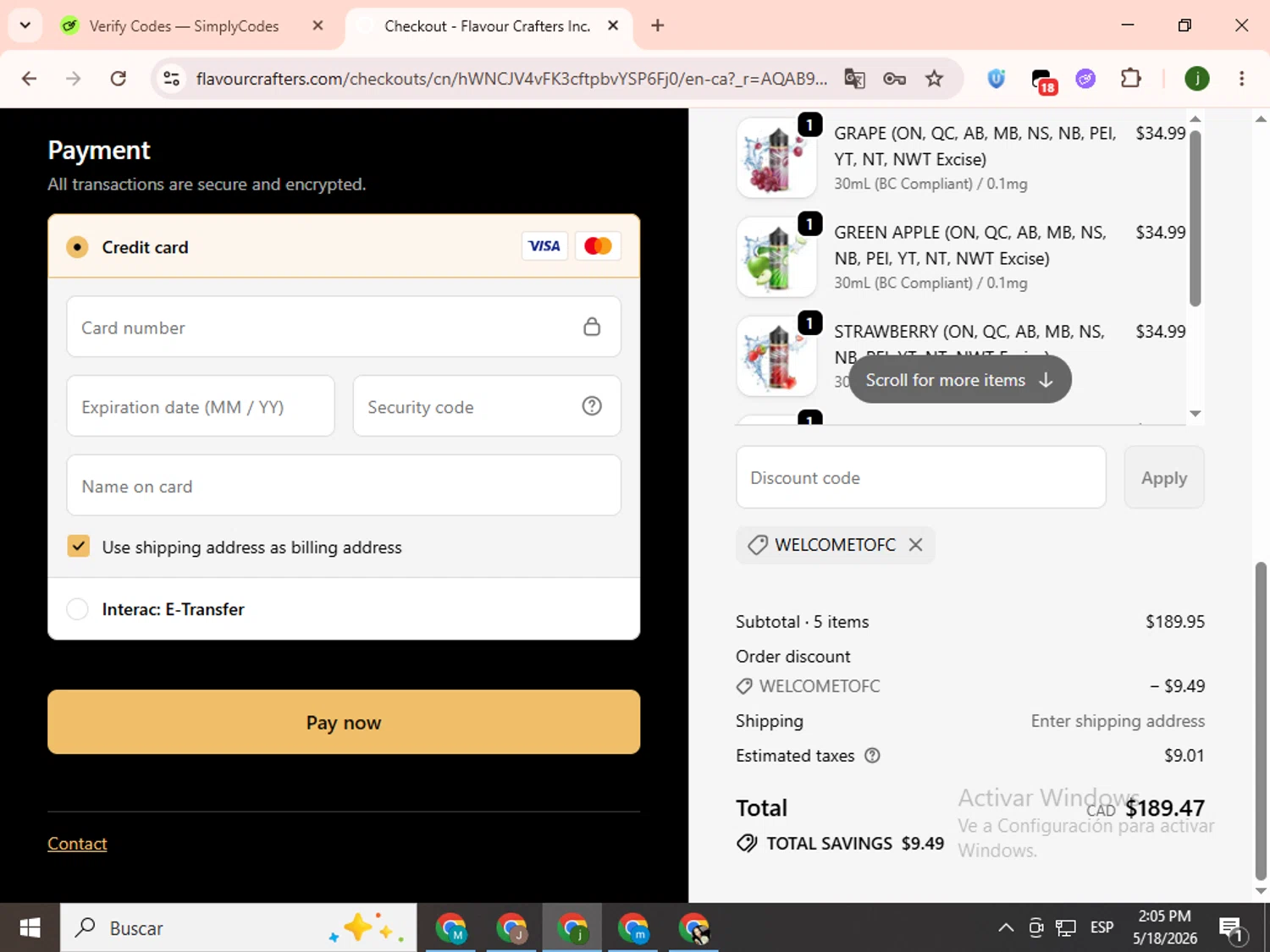Click the Buscar taskbar search box

pyautogui.click(x=238, y=928)
